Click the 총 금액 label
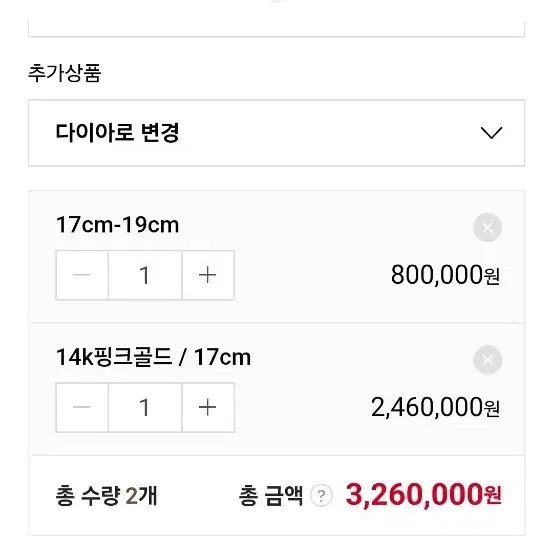553x553 pixels. (x=271, y=496)
